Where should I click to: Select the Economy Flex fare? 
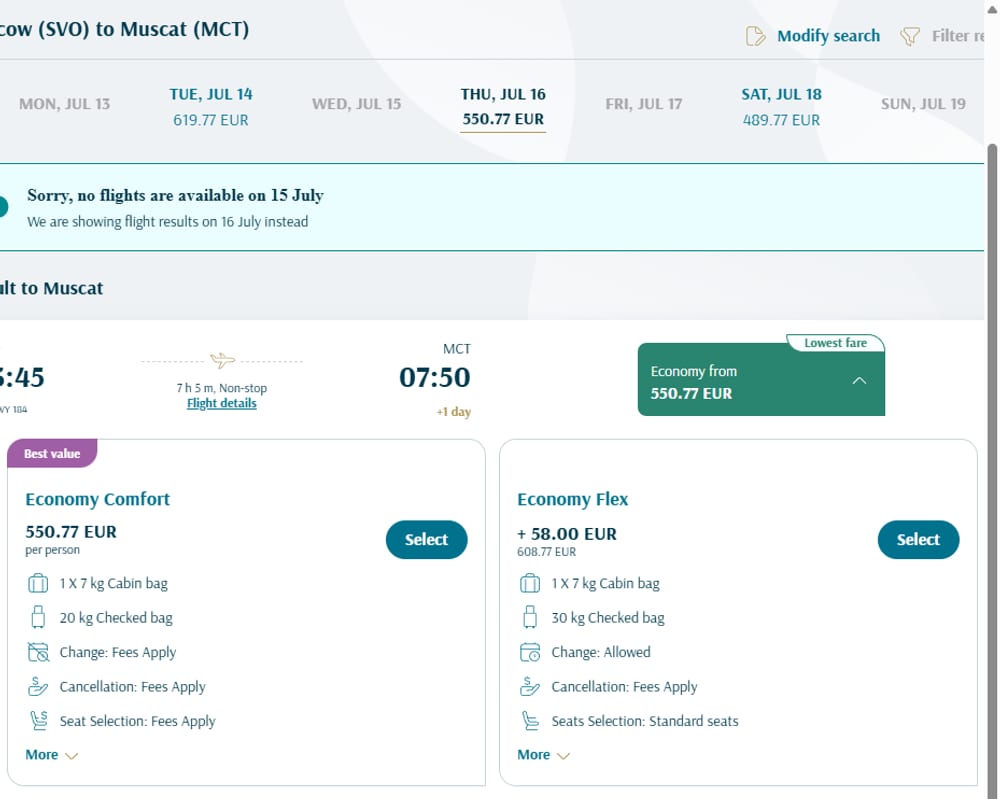click(x=918, y=539)
